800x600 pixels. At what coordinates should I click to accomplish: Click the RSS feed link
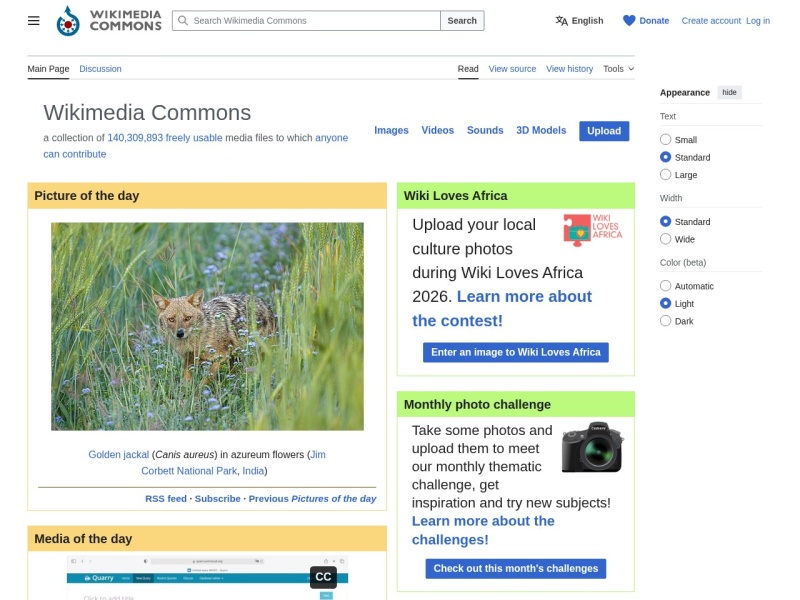point(166,499)
